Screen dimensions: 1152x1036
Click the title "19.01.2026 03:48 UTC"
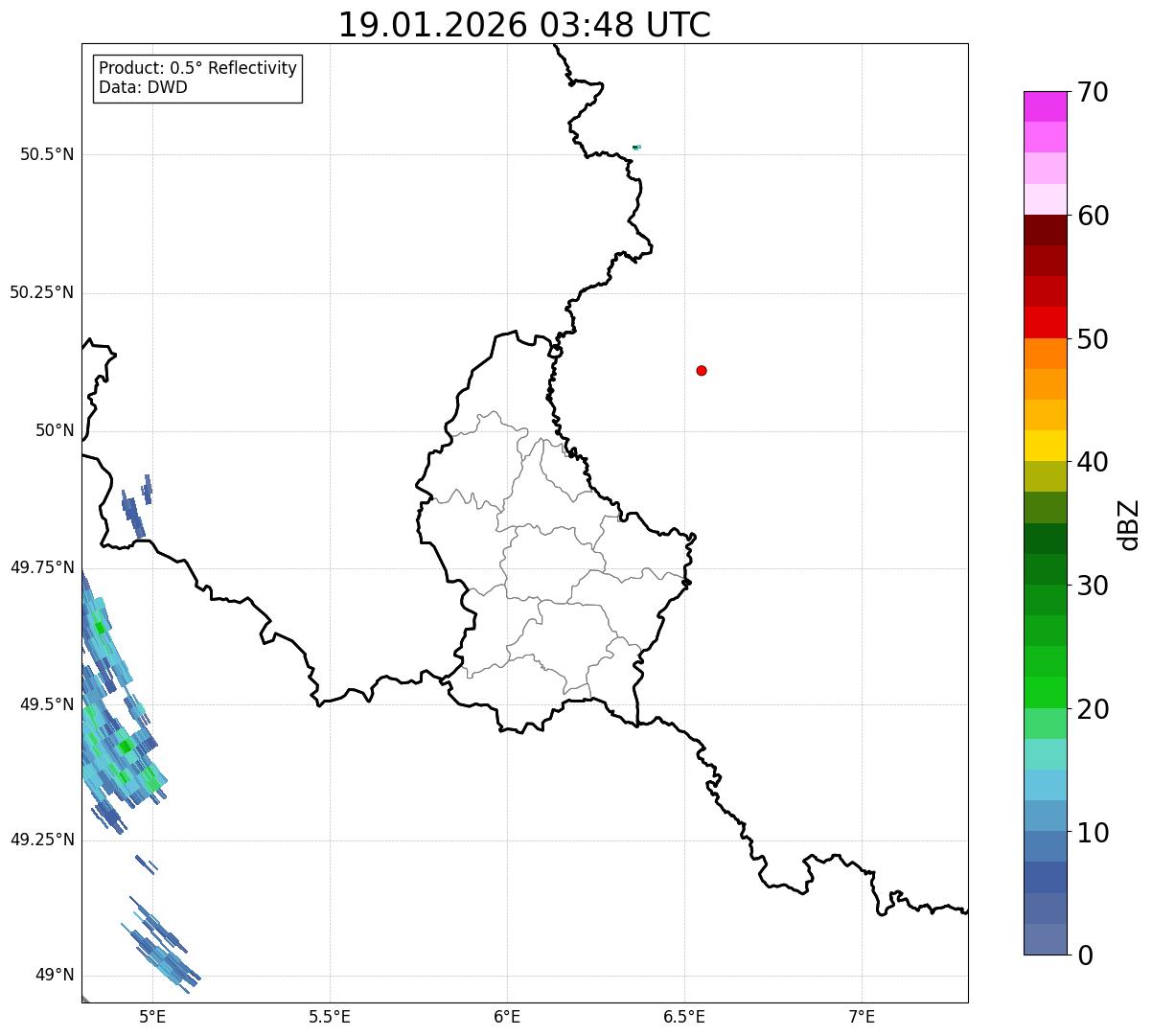(x=524, y=25)
